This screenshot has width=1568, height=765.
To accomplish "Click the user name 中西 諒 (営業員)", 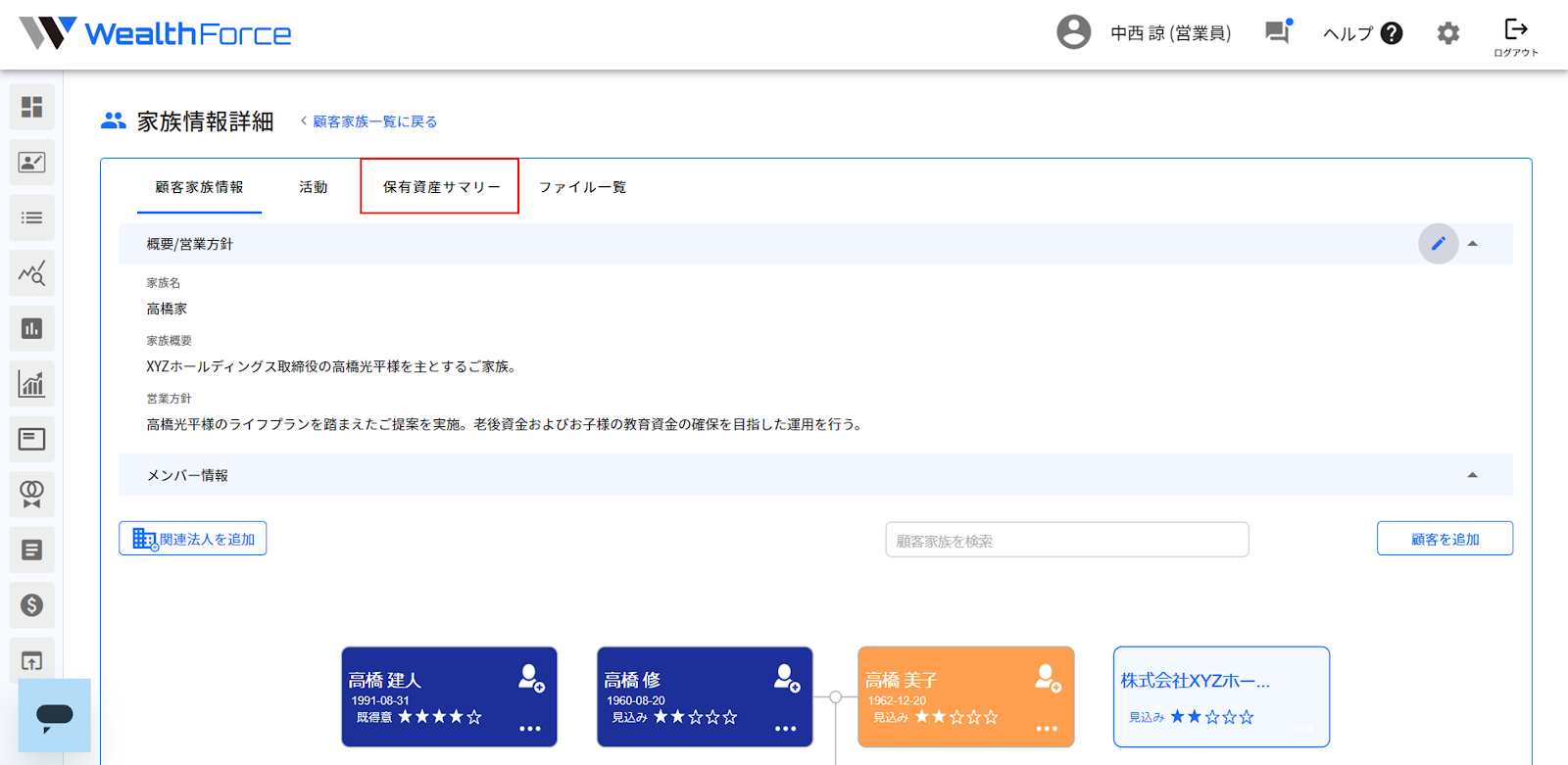I will click(x=1170, y=33).
